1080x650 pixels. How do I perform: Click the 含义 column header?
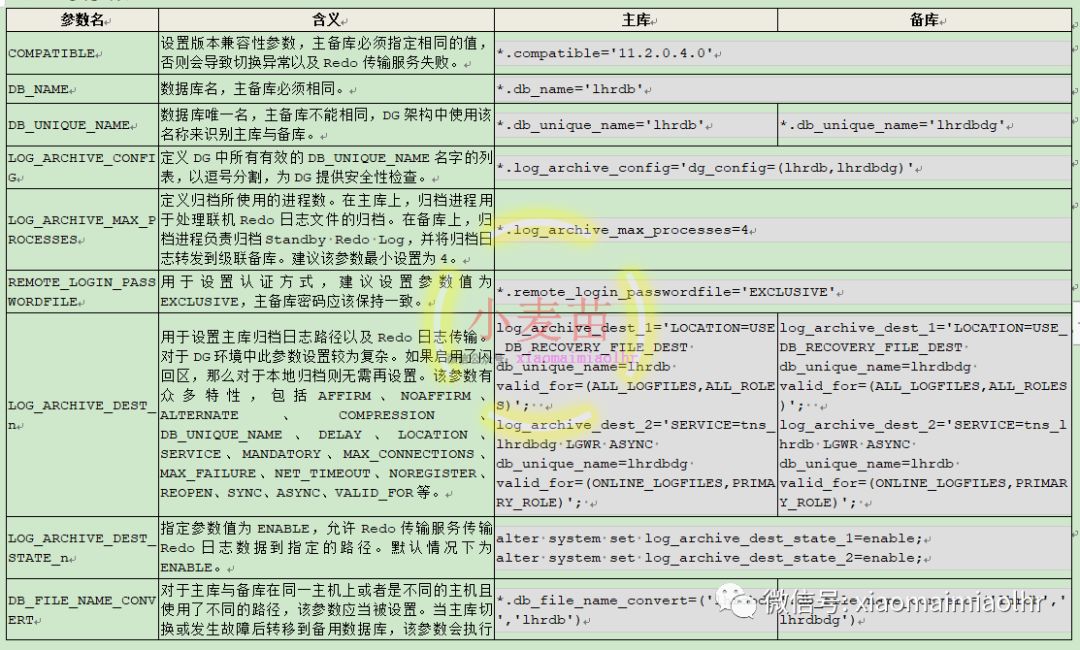pos(326,20)
